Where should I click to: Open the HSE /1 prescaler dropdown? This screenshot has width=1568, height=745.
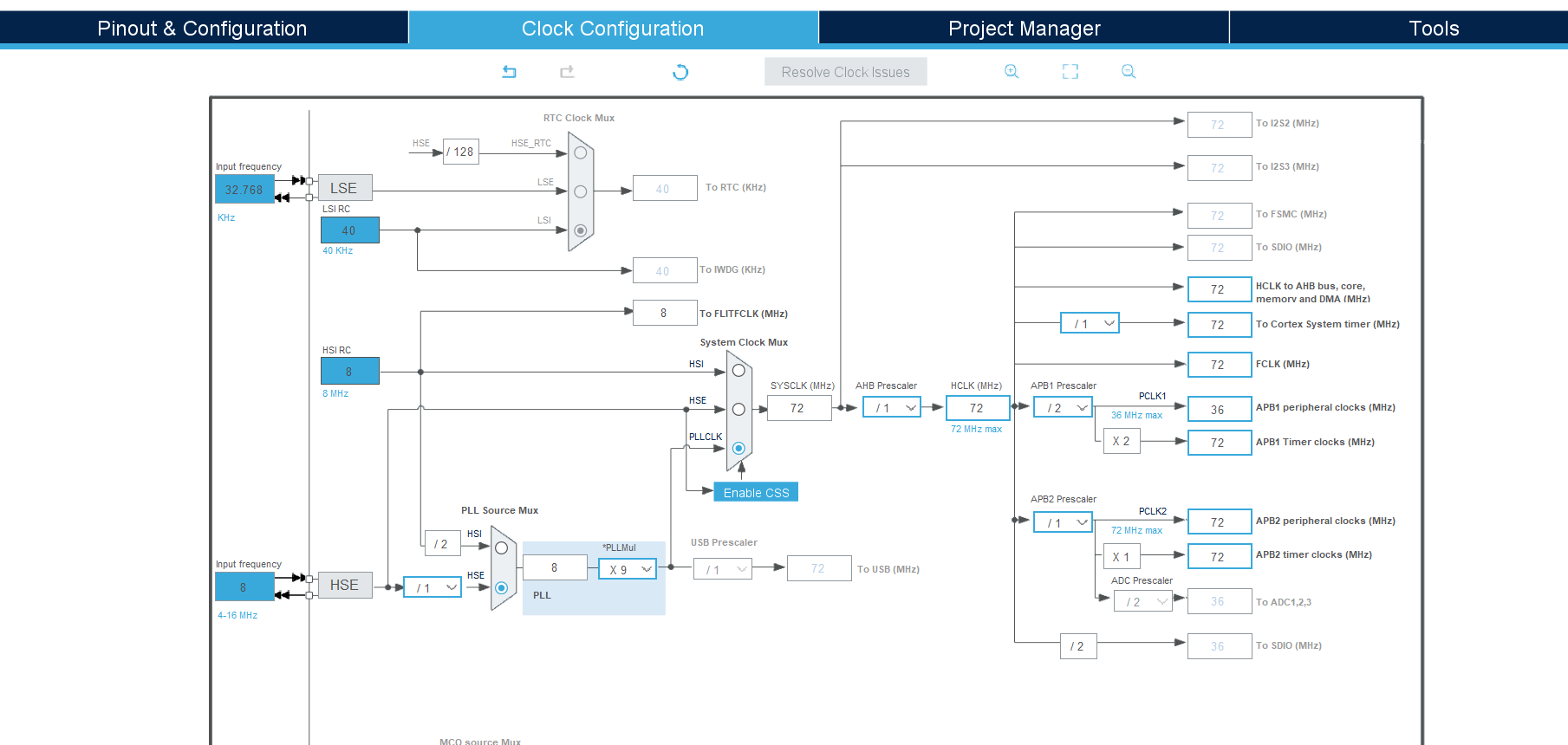(x=433, y=587)
